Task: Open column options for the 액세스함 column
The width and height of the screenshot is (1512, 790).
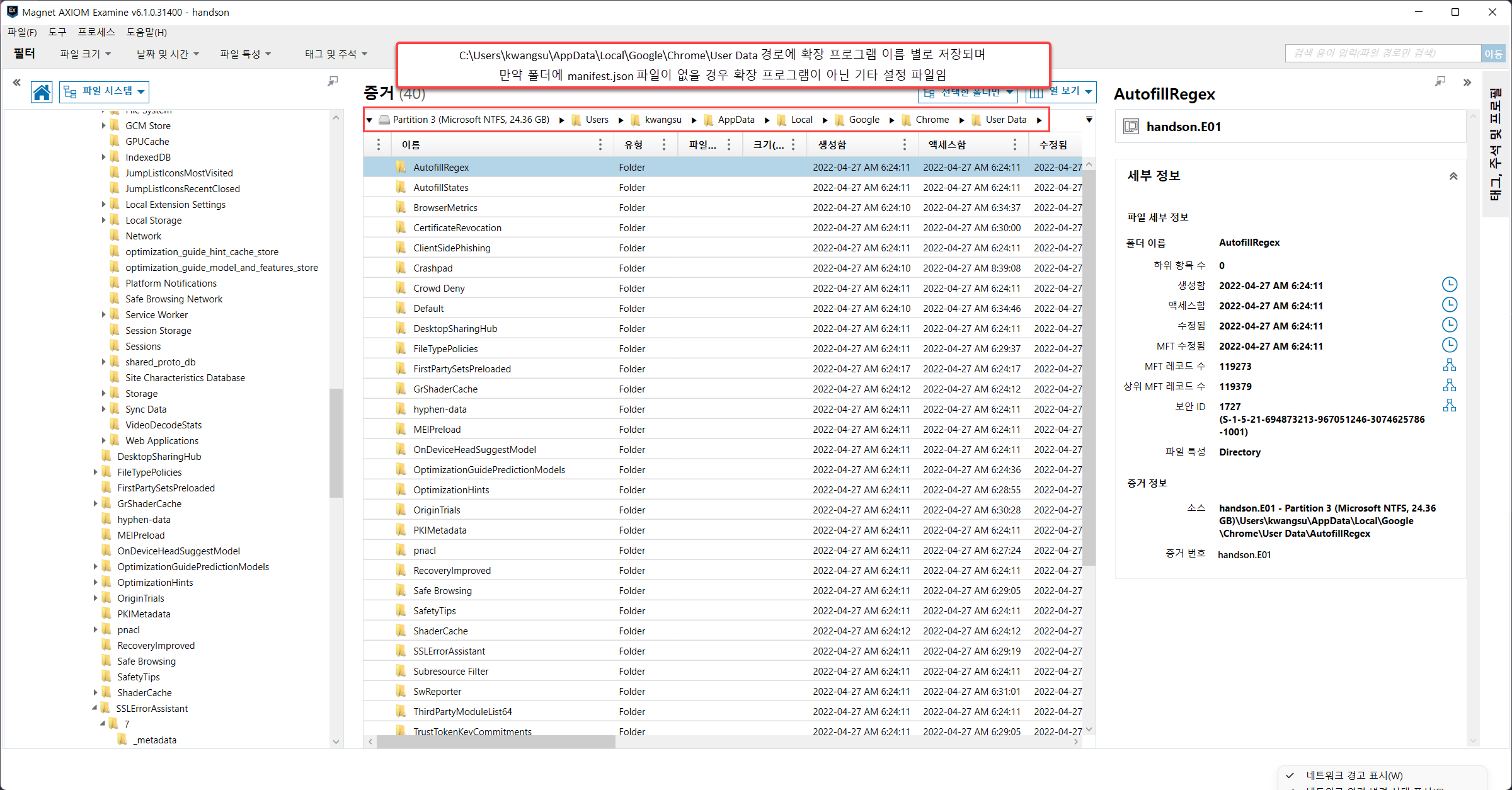Action: coord(1015,145)
